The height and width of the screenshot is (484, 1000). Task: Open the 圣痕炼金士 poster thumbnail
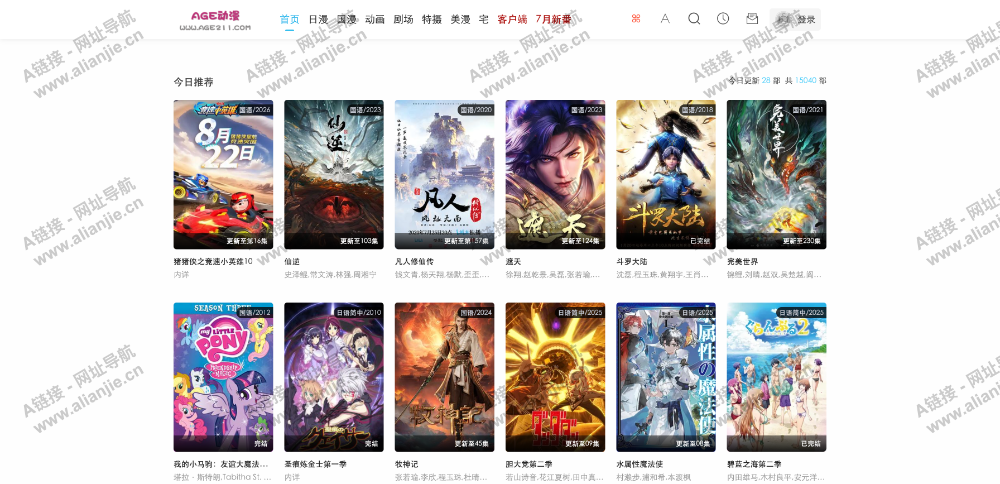pos(334,377)
